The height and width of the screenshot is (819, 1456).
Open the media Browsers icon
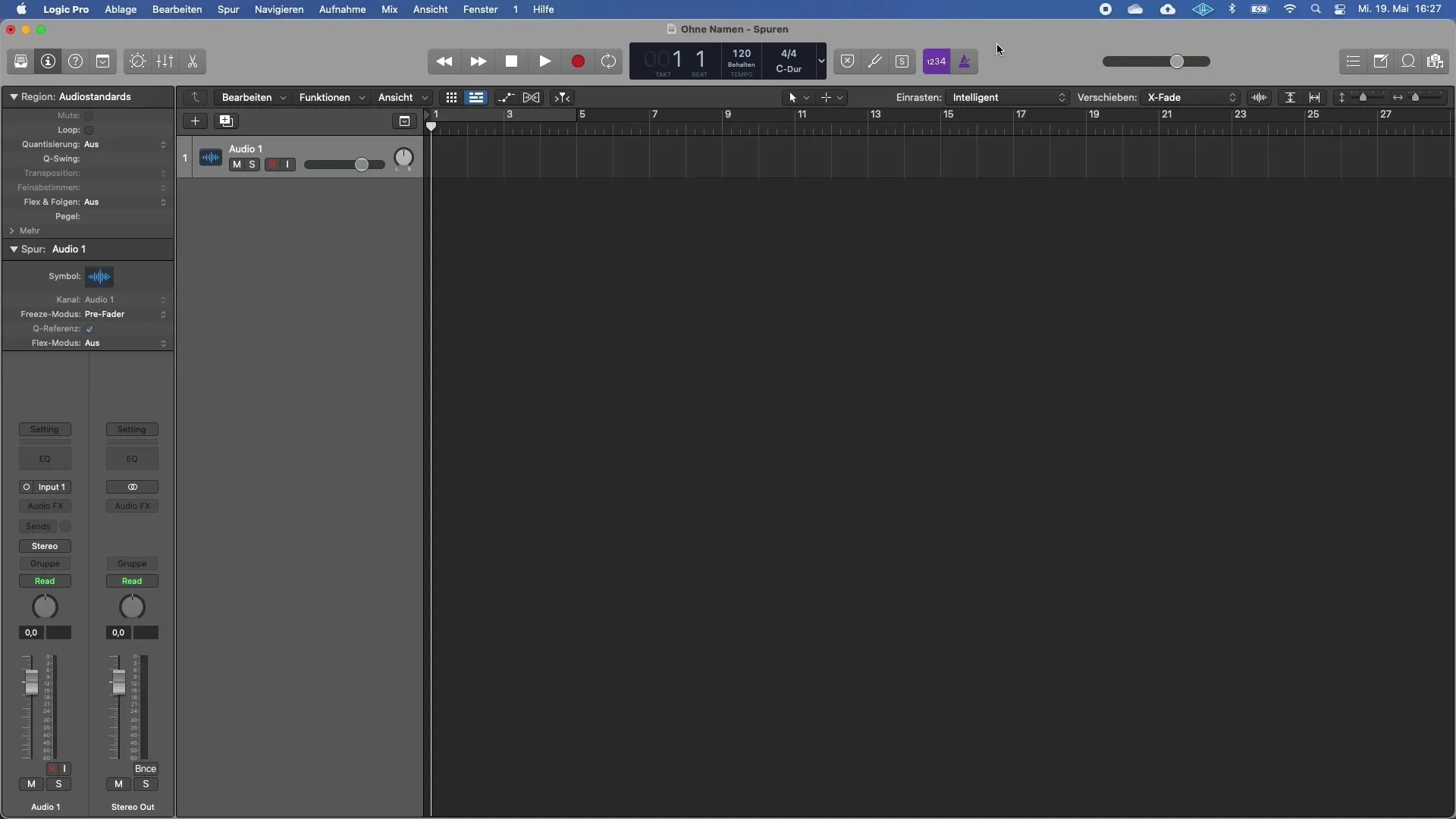tap(1436, 61)
